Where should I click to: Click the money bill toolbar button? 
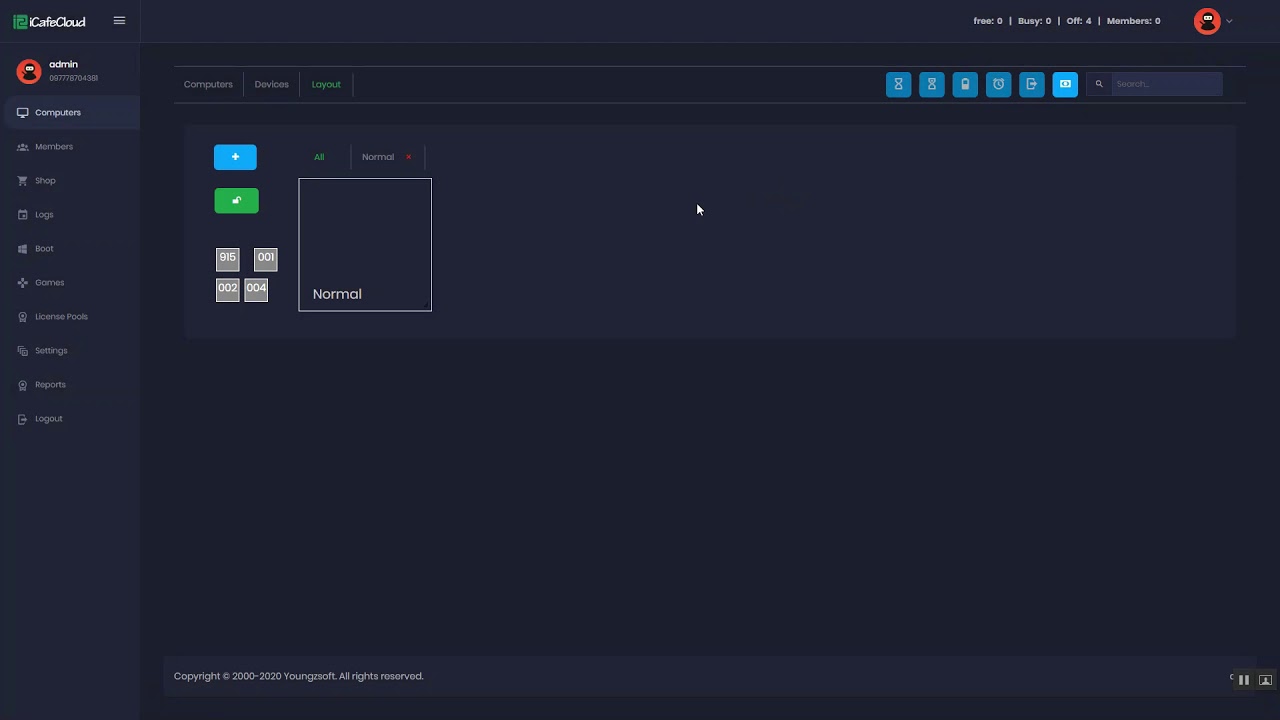[x=1065, y=84]
